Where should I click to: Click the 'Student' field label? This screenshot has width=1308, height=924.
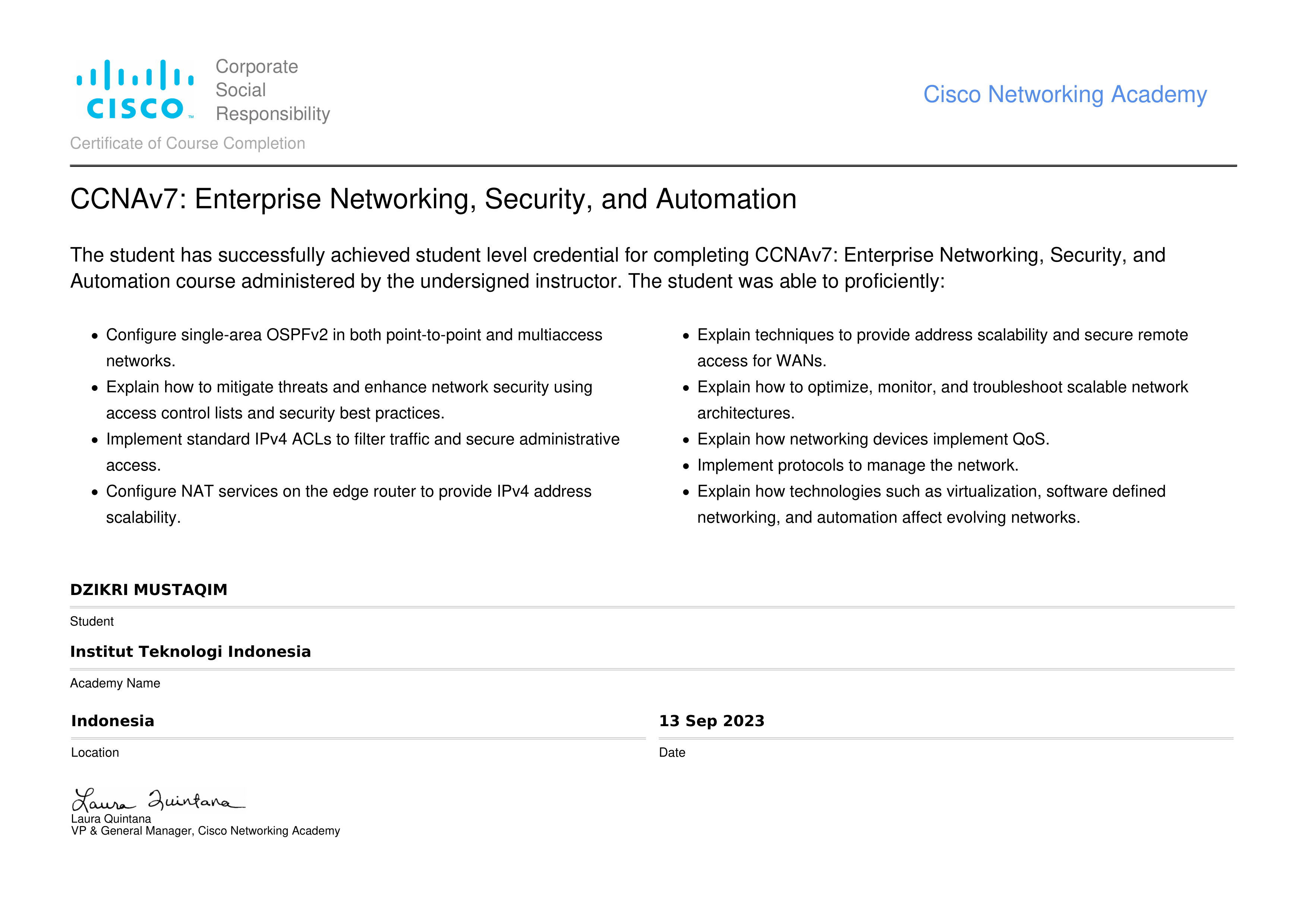pos(92,622)
